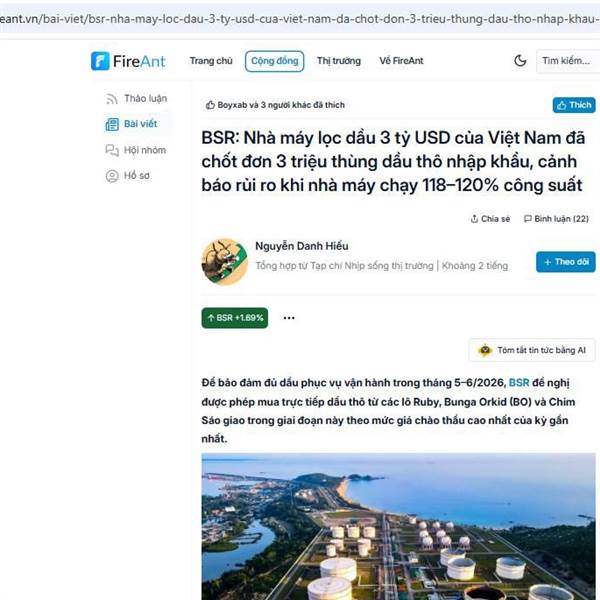
Task: Open the Trang chủ menu item
Action: point(211,61)
